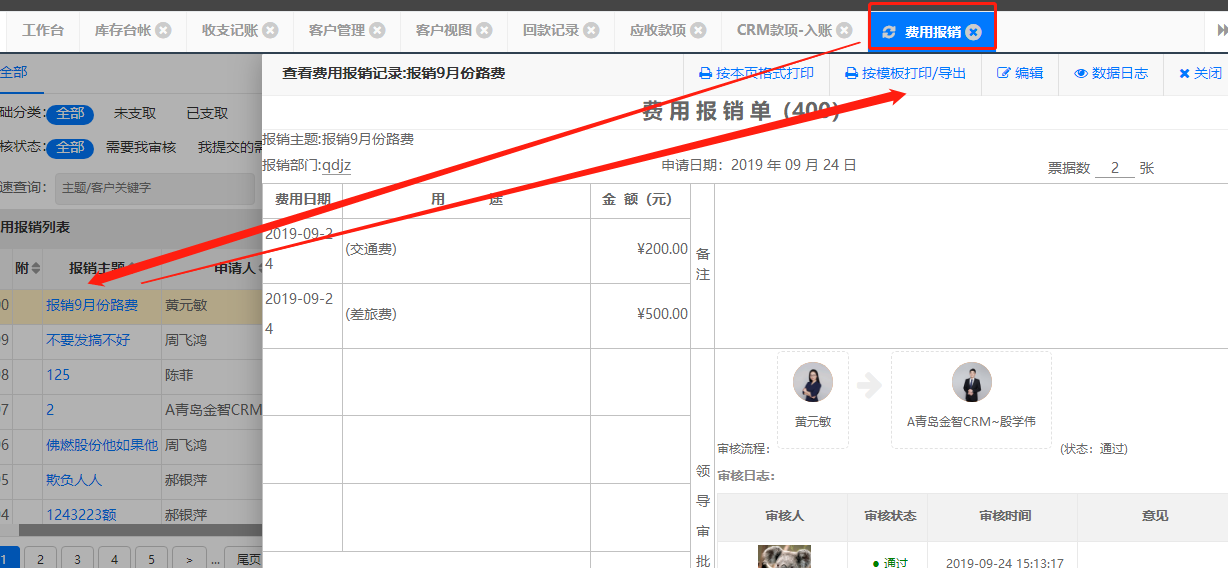The height and width of the screenshot is (568, 1228).
Task: Click the tab-scroll arrow at the end of the tab bar
Action: pos(1221,30)
